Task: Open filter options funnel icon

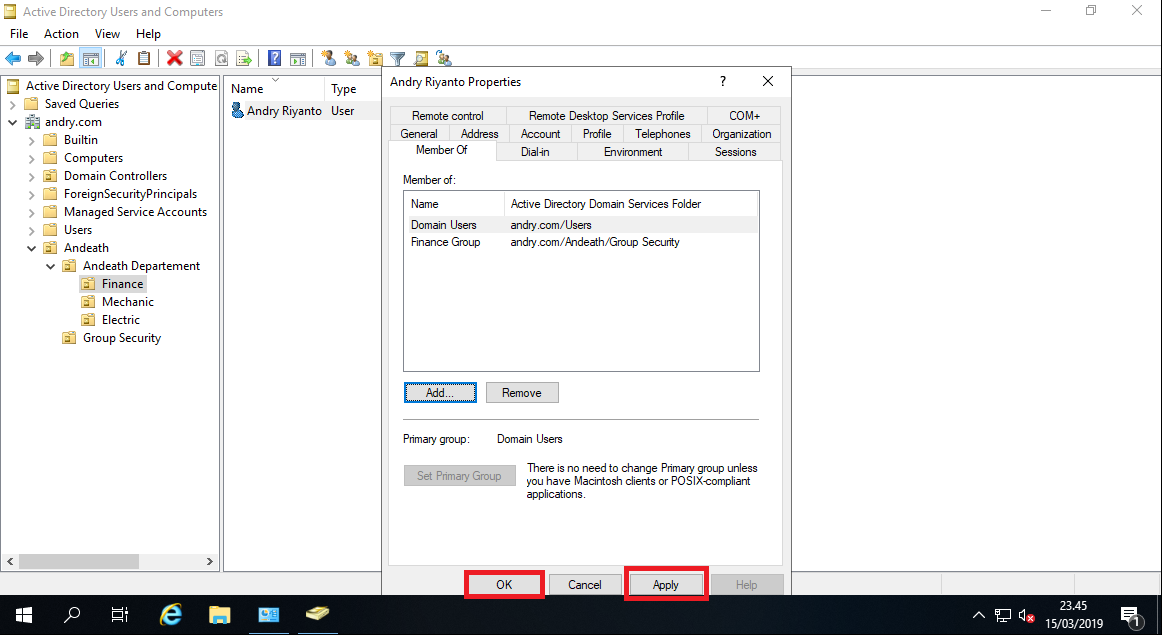Action: tap(398, 59)
